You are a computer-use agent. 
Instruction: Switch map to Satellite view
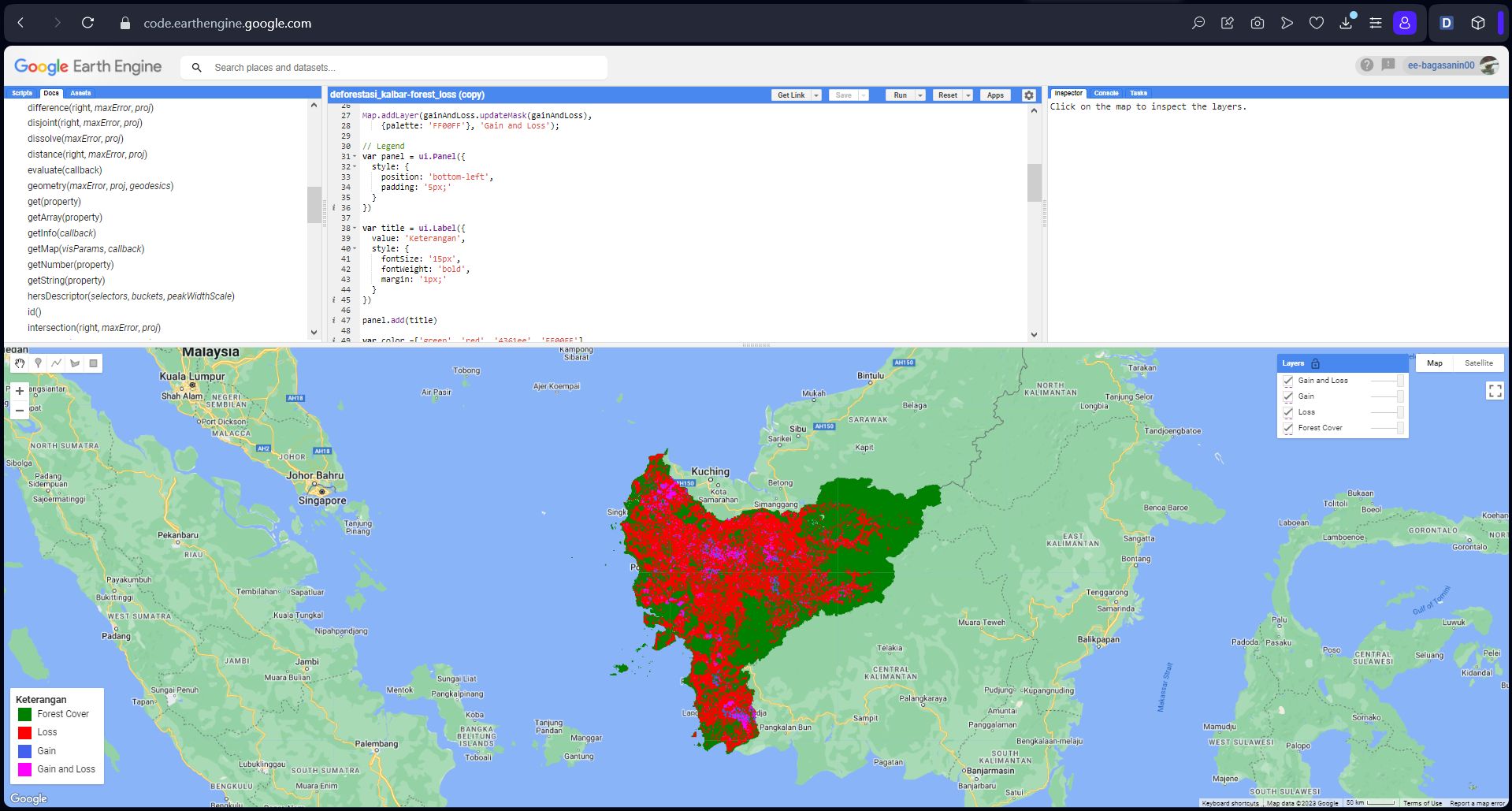coord(1478,363)
